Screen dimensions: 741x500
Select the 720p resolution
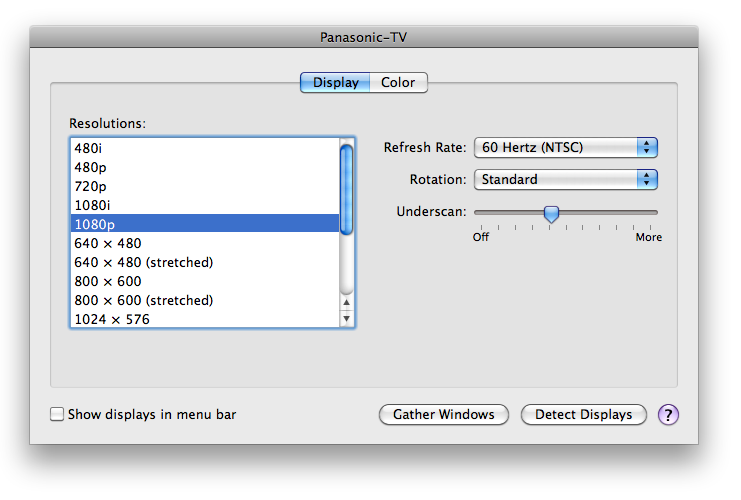coord(205,186)
